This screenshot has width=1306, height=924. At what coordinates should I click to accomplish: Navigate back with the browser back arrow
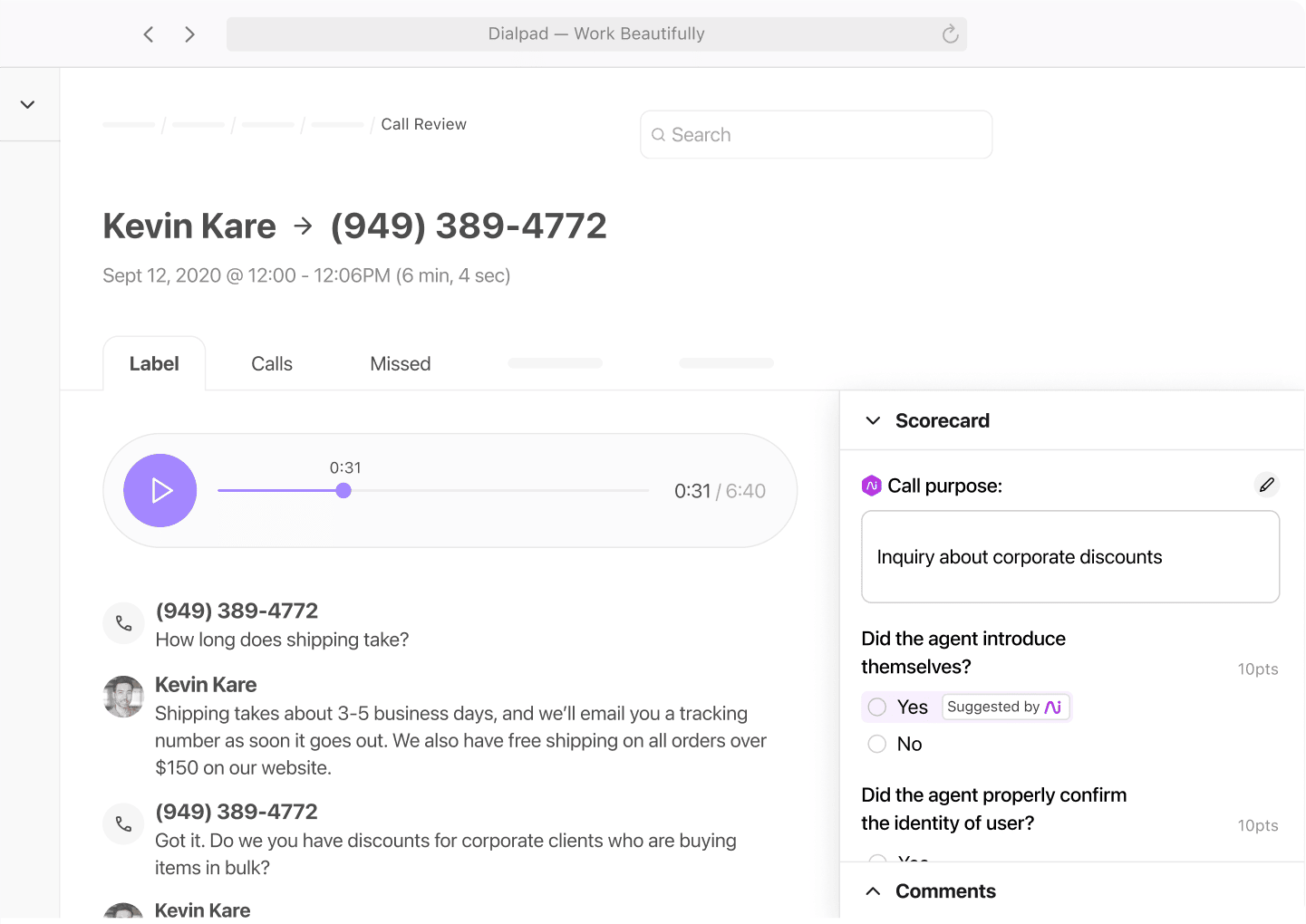pyautogui.click(x=149, y=34)
